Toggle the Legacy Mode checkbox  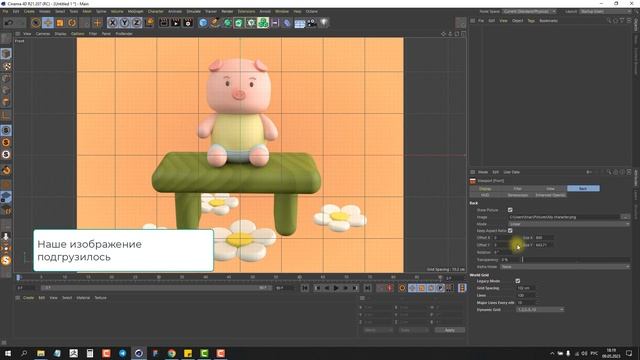518,281
